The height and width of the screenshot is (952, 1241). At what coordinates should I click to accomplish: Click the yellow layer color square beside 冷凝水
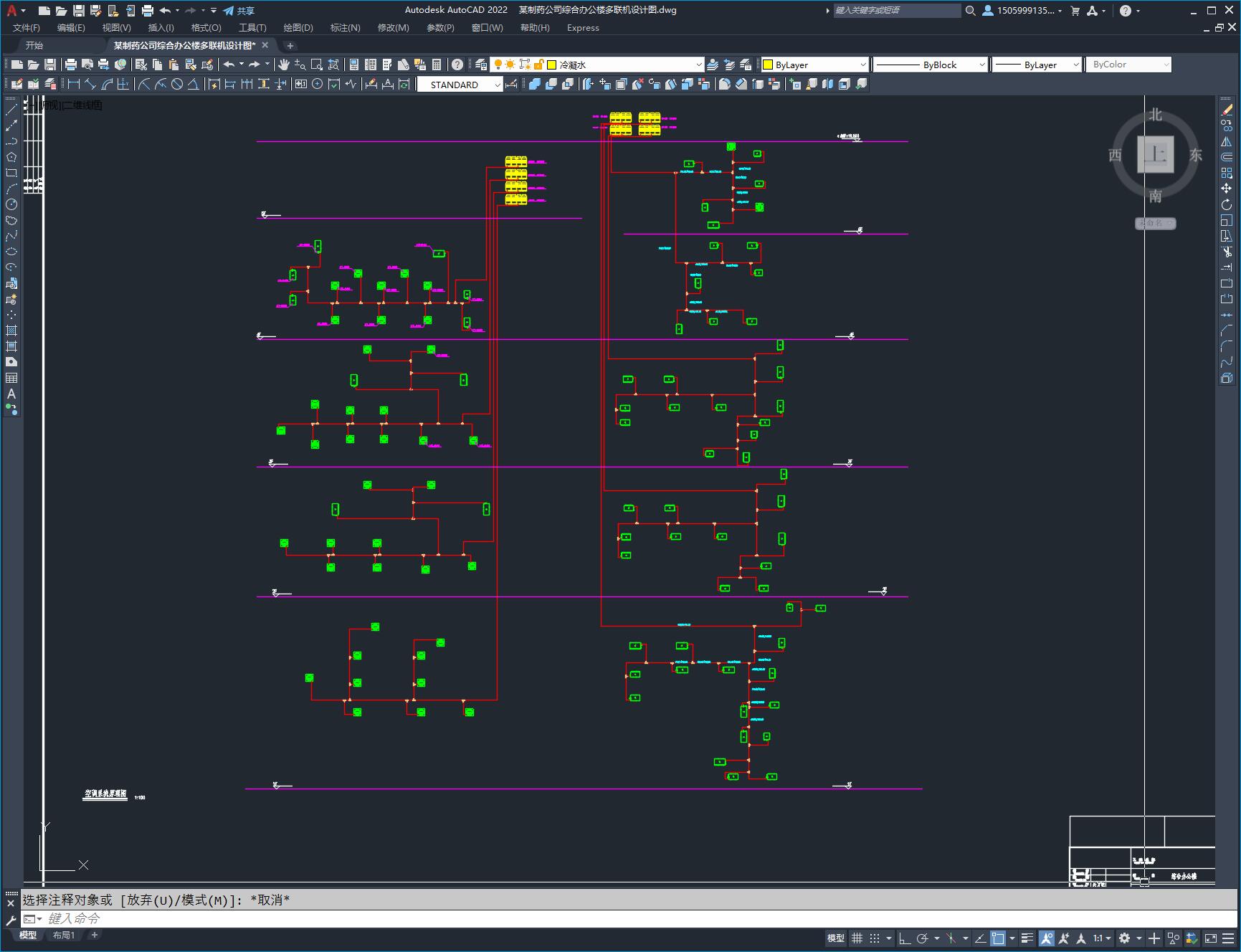[x=552, y=65]
